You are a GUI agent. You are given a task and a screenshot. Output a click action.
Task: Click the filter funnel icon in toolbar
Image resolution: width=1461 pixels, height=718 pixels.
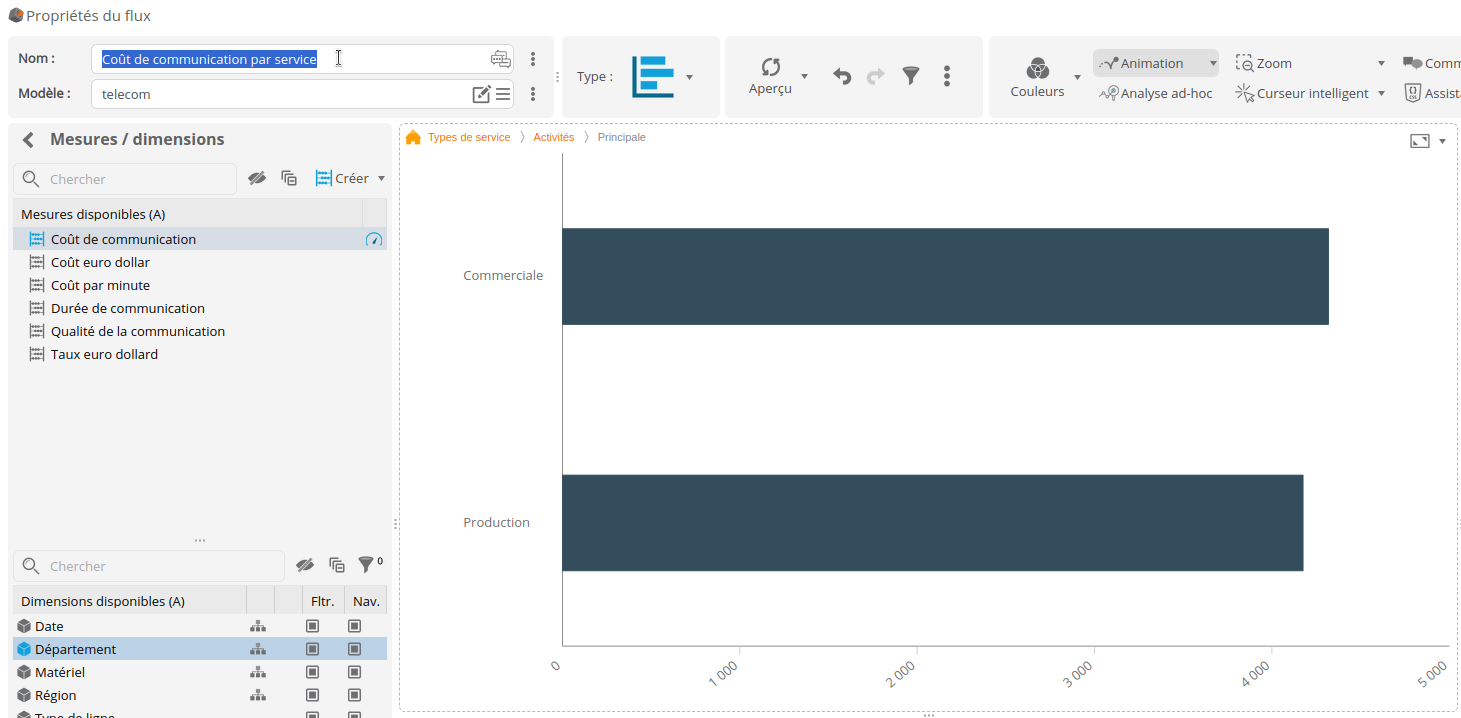click(911, 76)
